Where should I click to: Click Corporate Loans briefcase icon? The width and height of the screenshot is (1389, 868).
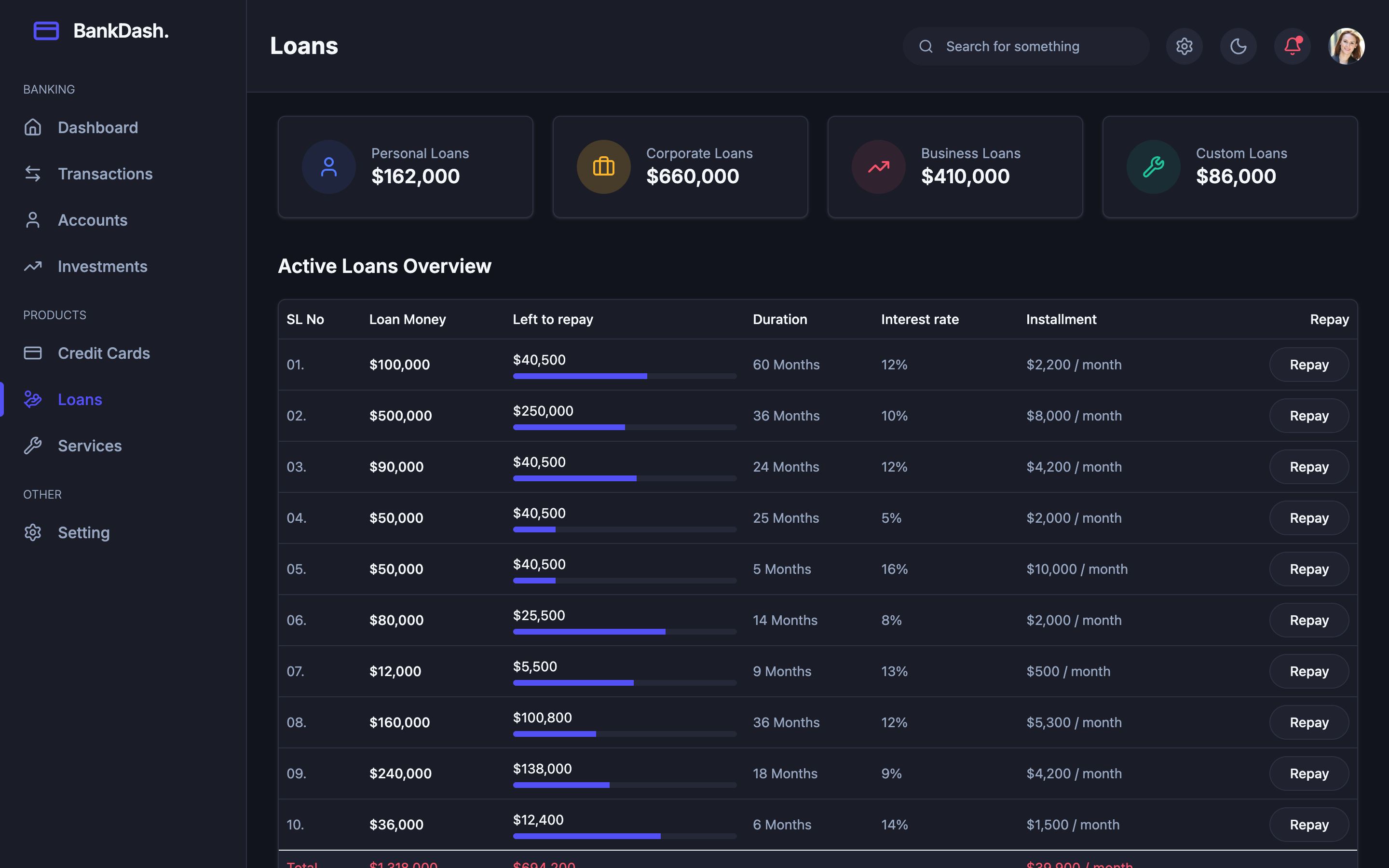603,166
